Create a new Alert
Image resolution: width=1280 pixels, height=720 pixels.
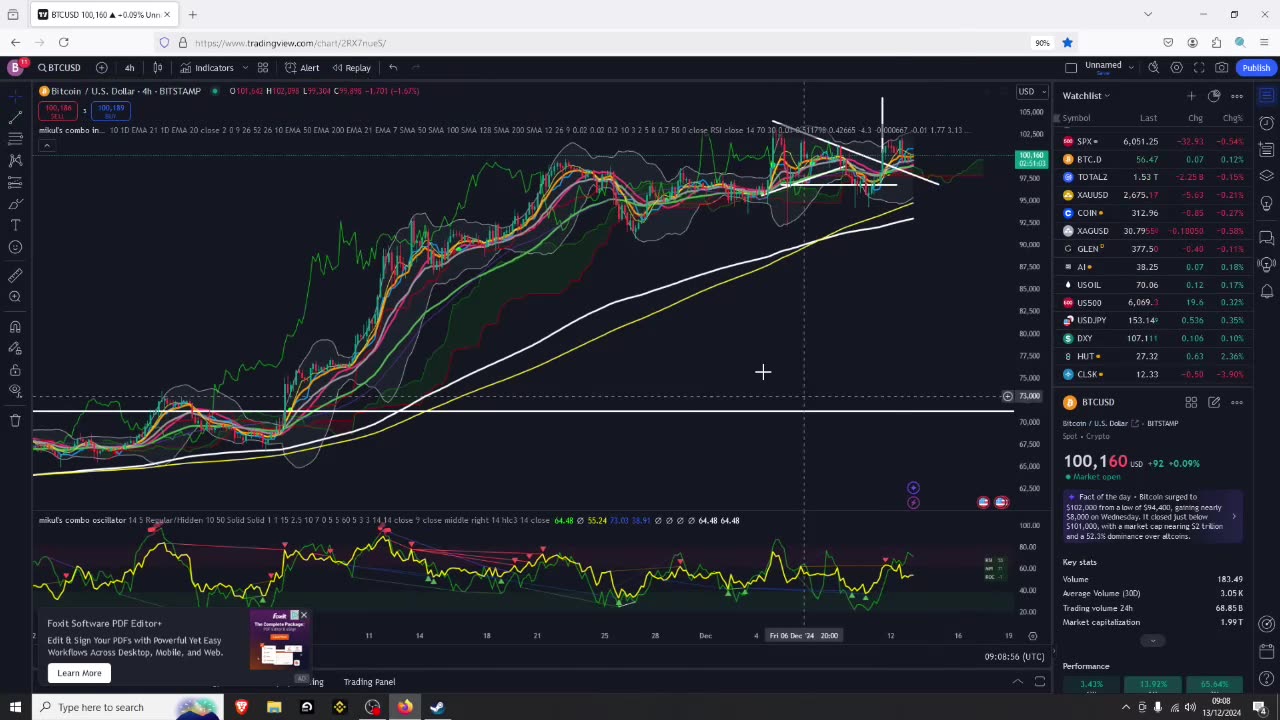tap(302, 68)
